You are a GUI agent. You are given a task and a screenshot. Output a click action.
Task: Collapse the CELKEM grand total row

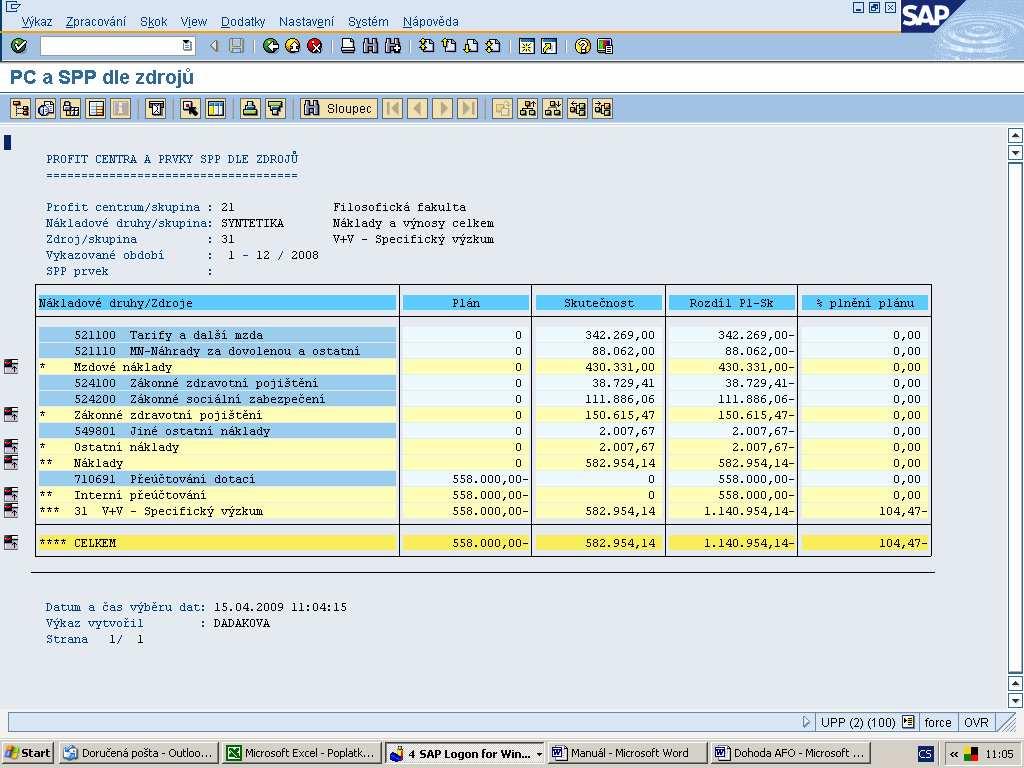pos(11,542)
